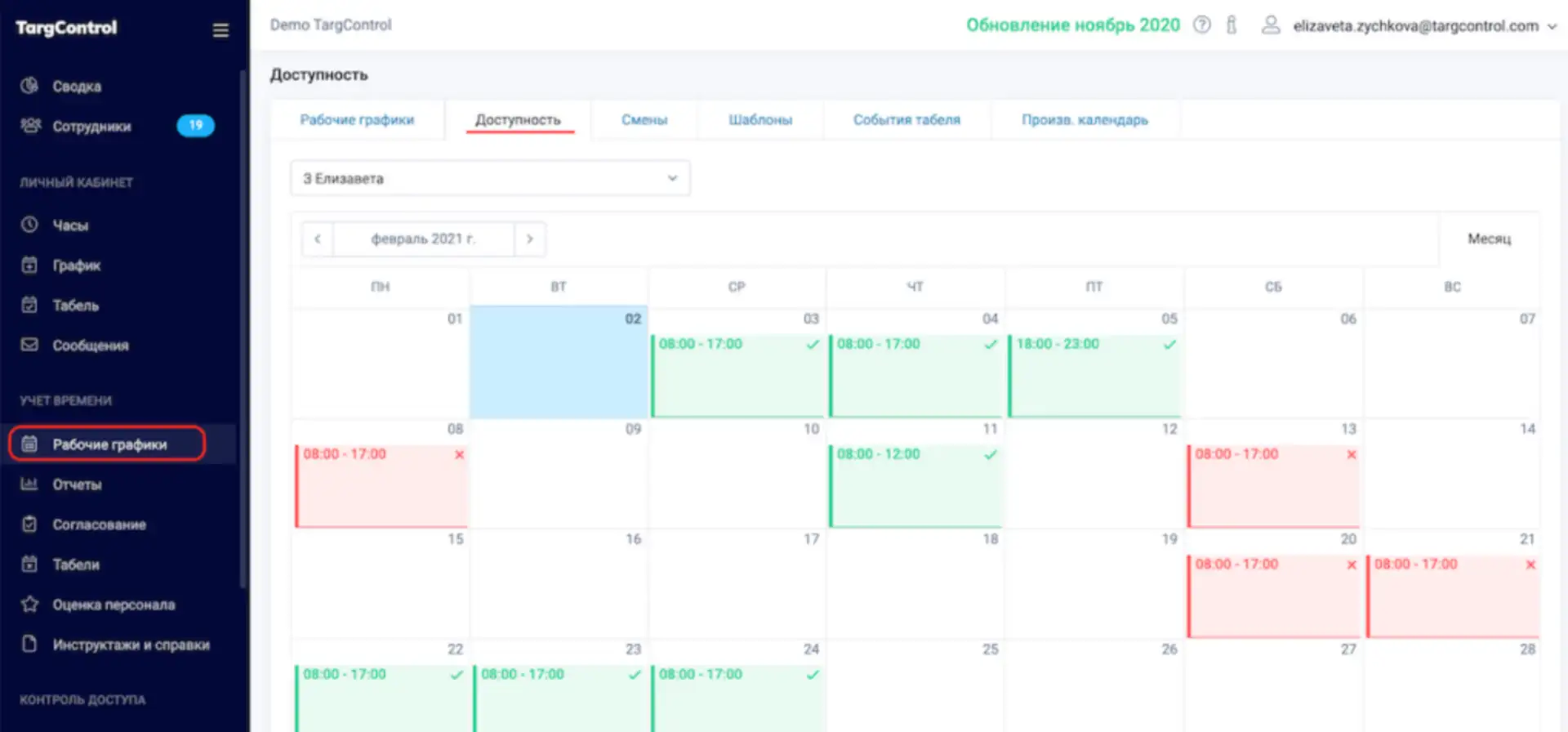Open the help question mark icon
Screen dimensions: 1568x732
(1201, 25)
